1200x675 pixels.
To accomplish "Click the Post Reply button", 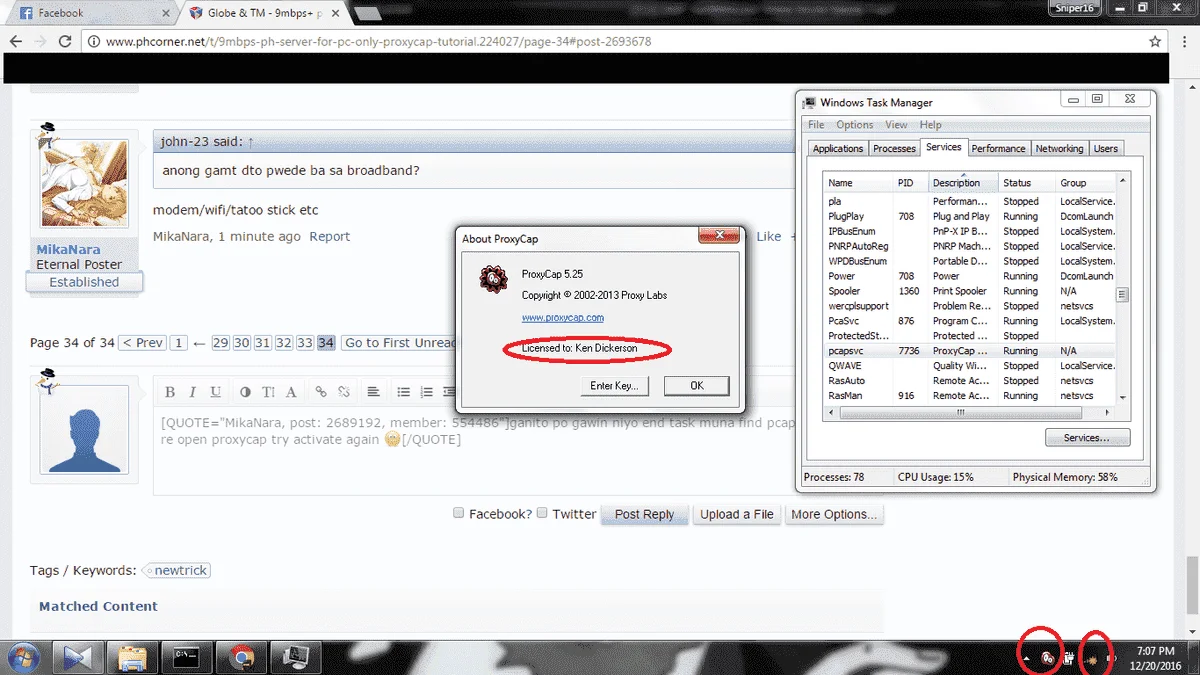I will click(644, 514).
